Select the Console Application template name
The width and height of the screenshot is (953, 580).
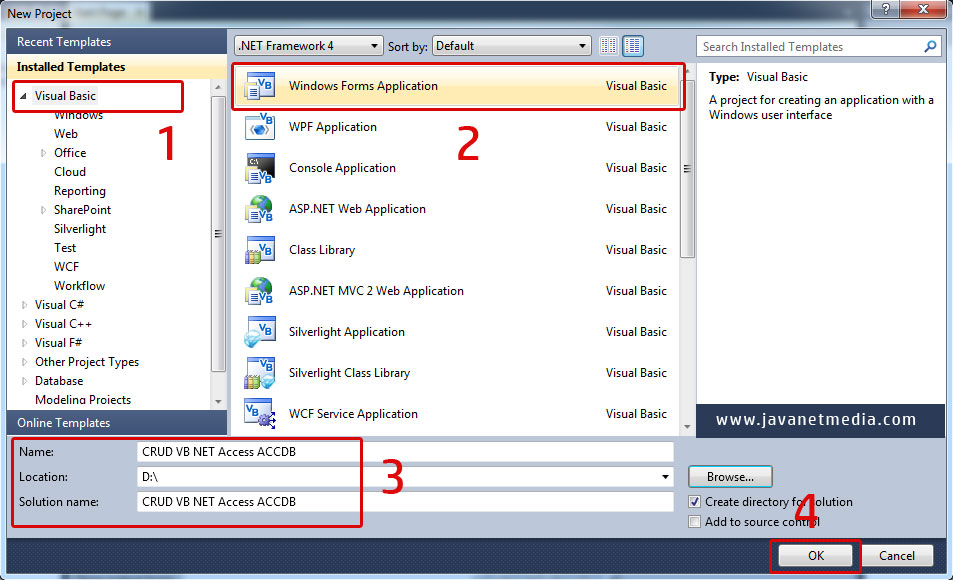coord(342,168)
